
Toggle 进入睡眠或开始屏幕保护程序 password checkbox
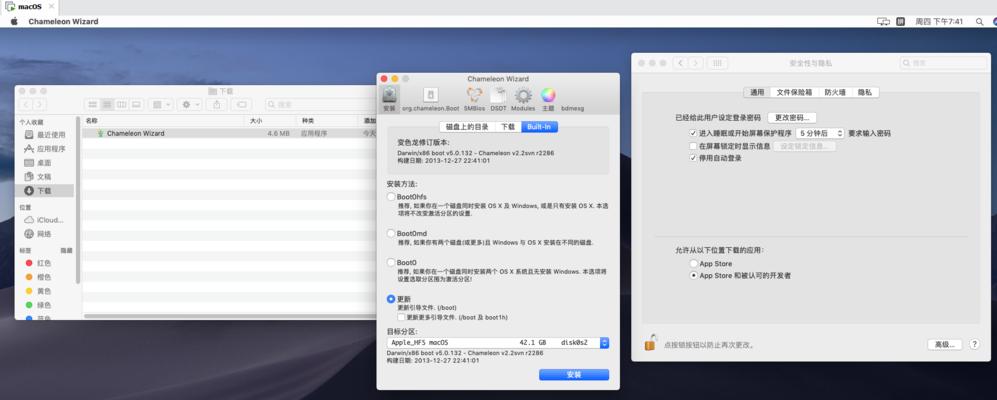693,134
